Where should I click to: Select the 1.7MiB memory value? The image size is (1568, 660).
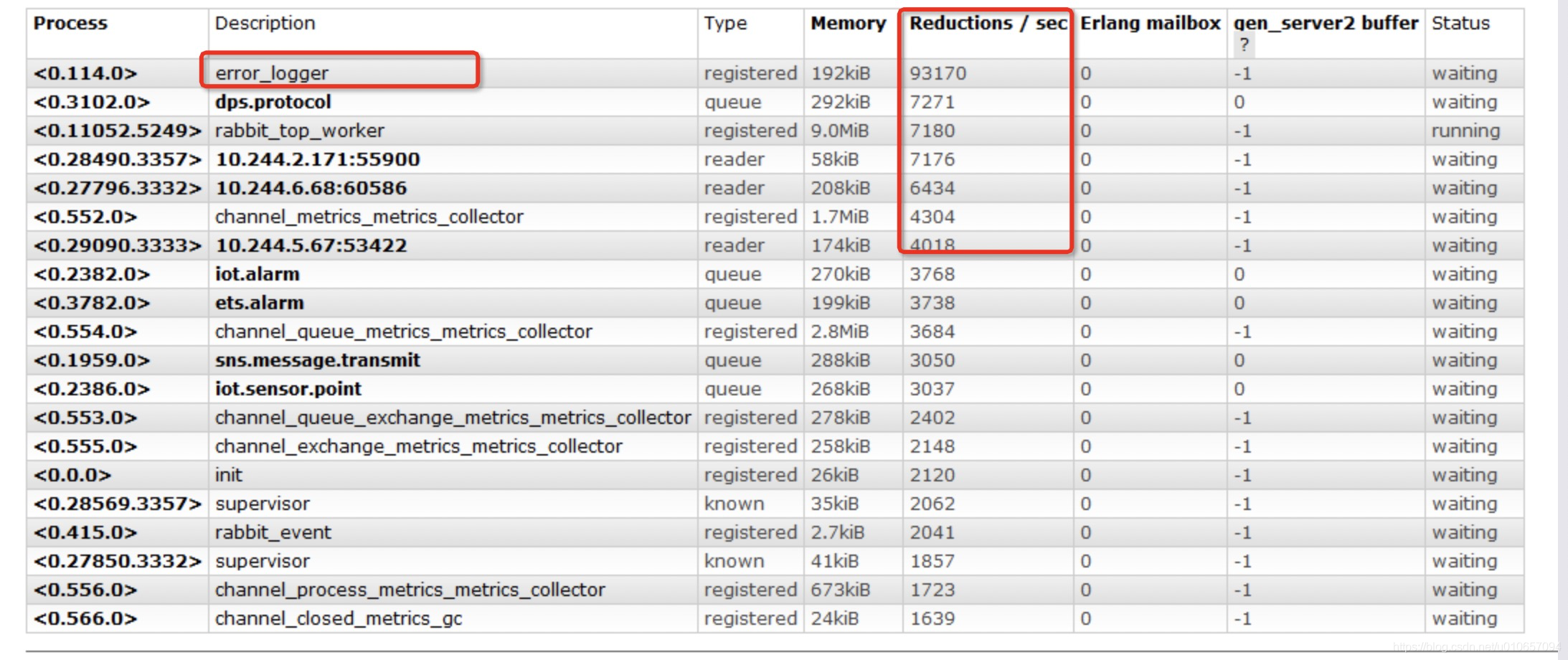coord(840,217)
